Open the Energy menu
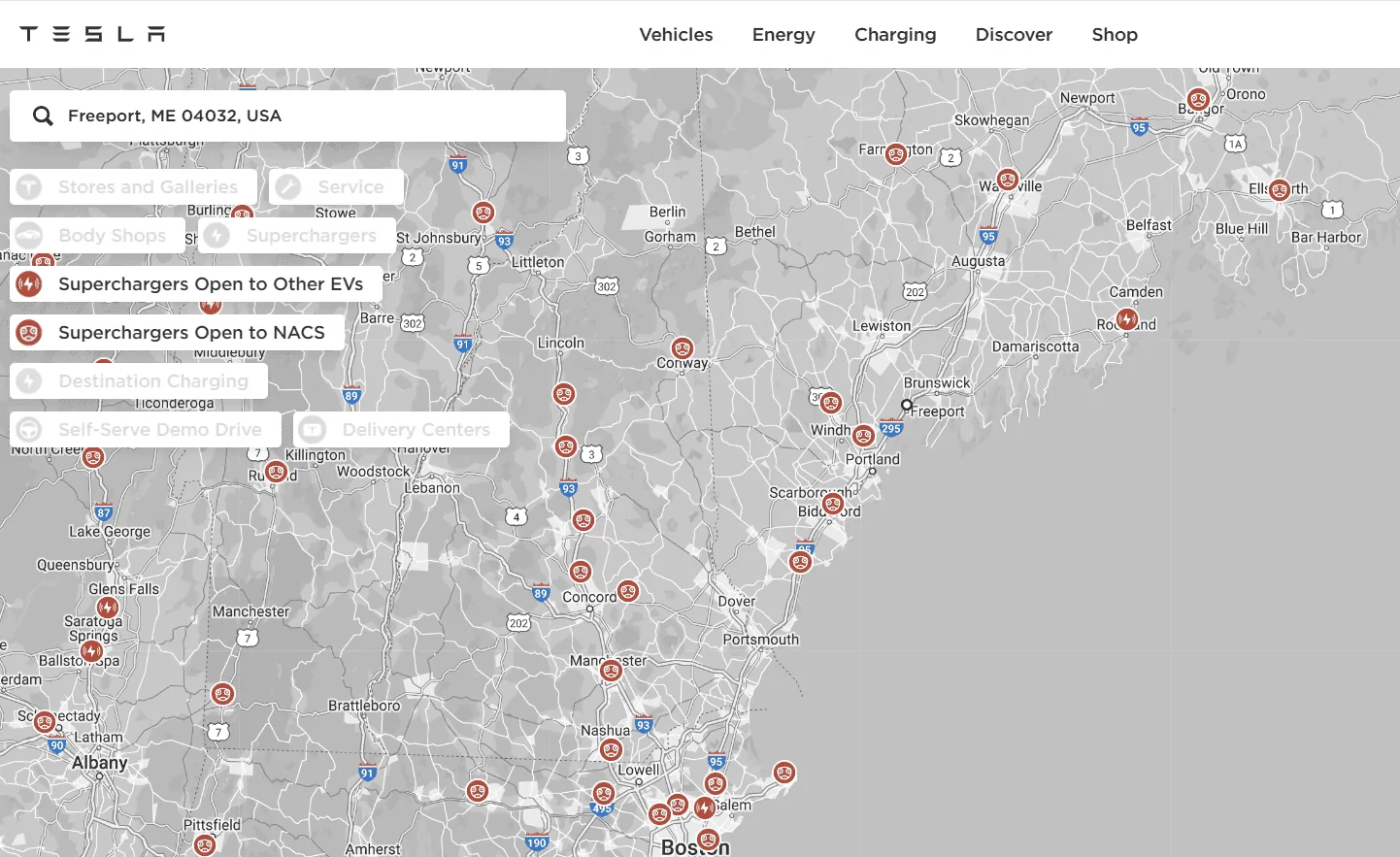Screen dimensions: 1400x857 tap(783, 34)
